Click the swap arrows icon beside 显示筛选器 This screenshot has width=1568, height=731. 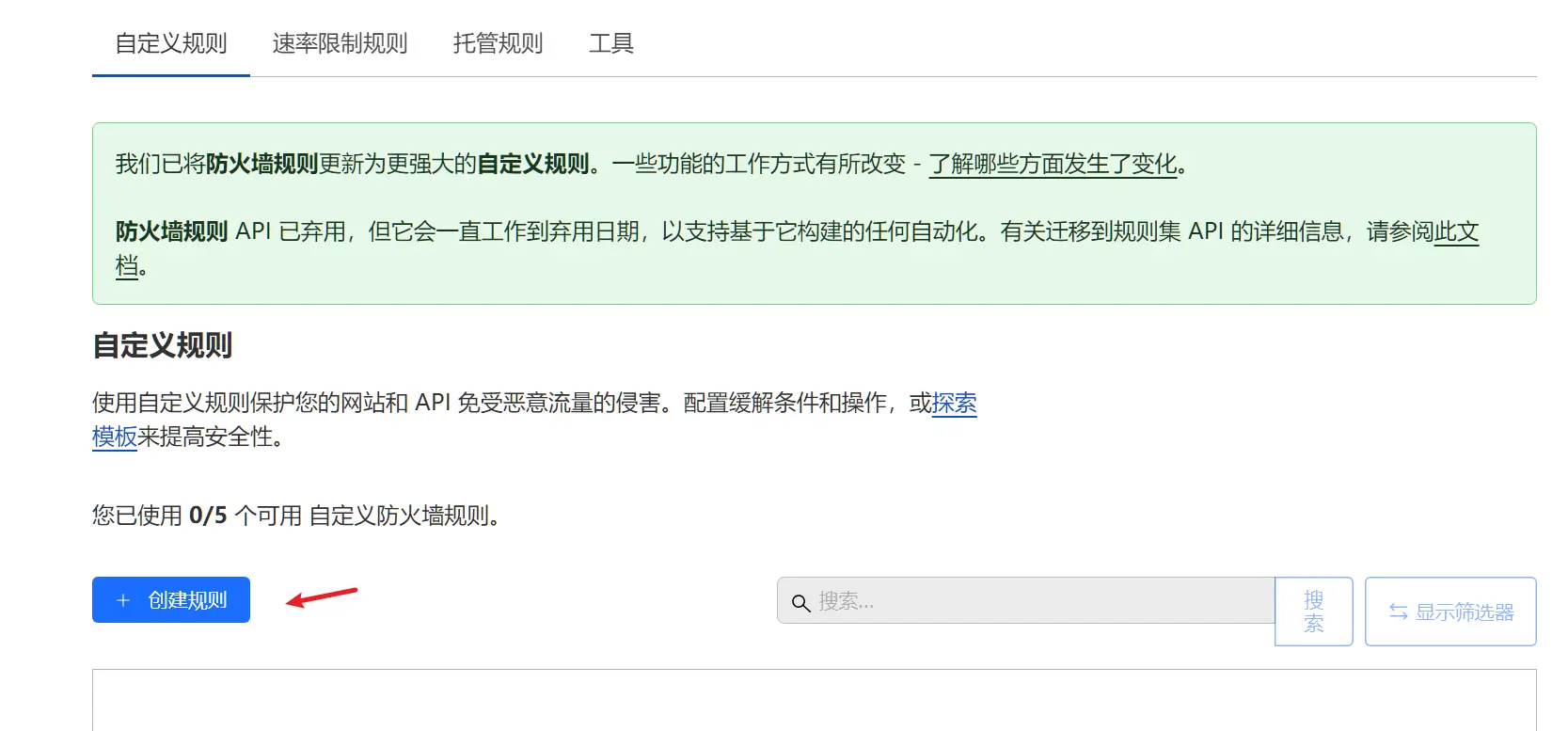click(1398, 612)
